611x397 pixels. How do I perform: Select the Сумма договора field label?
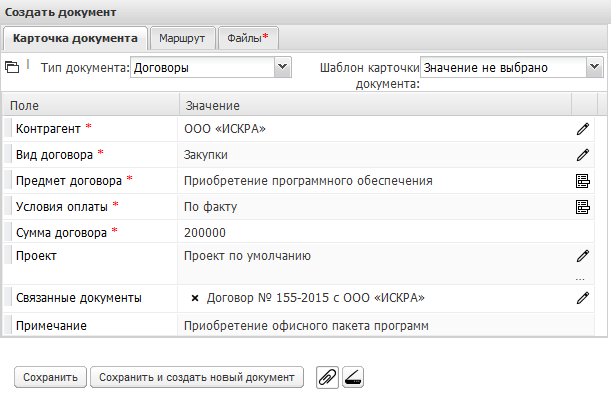61,233
